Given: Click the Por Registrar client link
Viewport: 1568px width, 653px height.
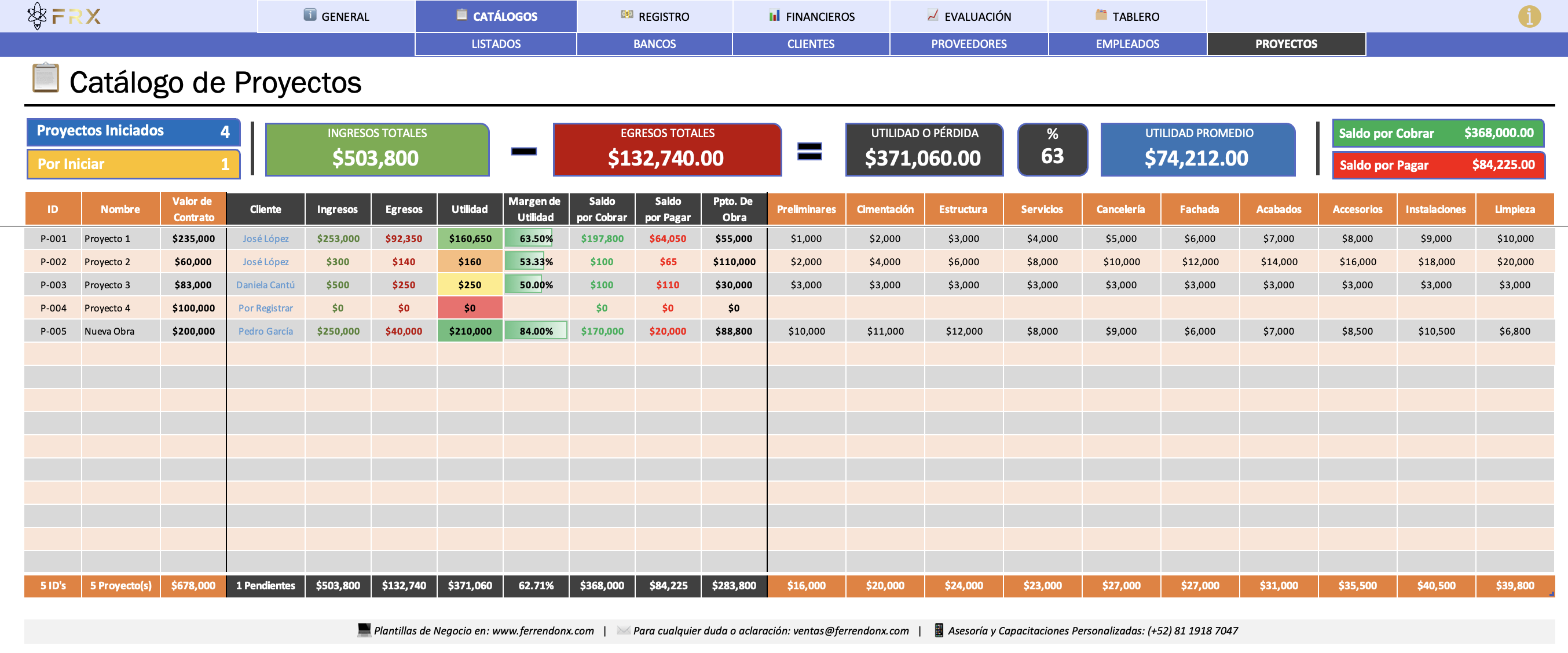Looking at the screenshot, I should (x=265, y=308).
